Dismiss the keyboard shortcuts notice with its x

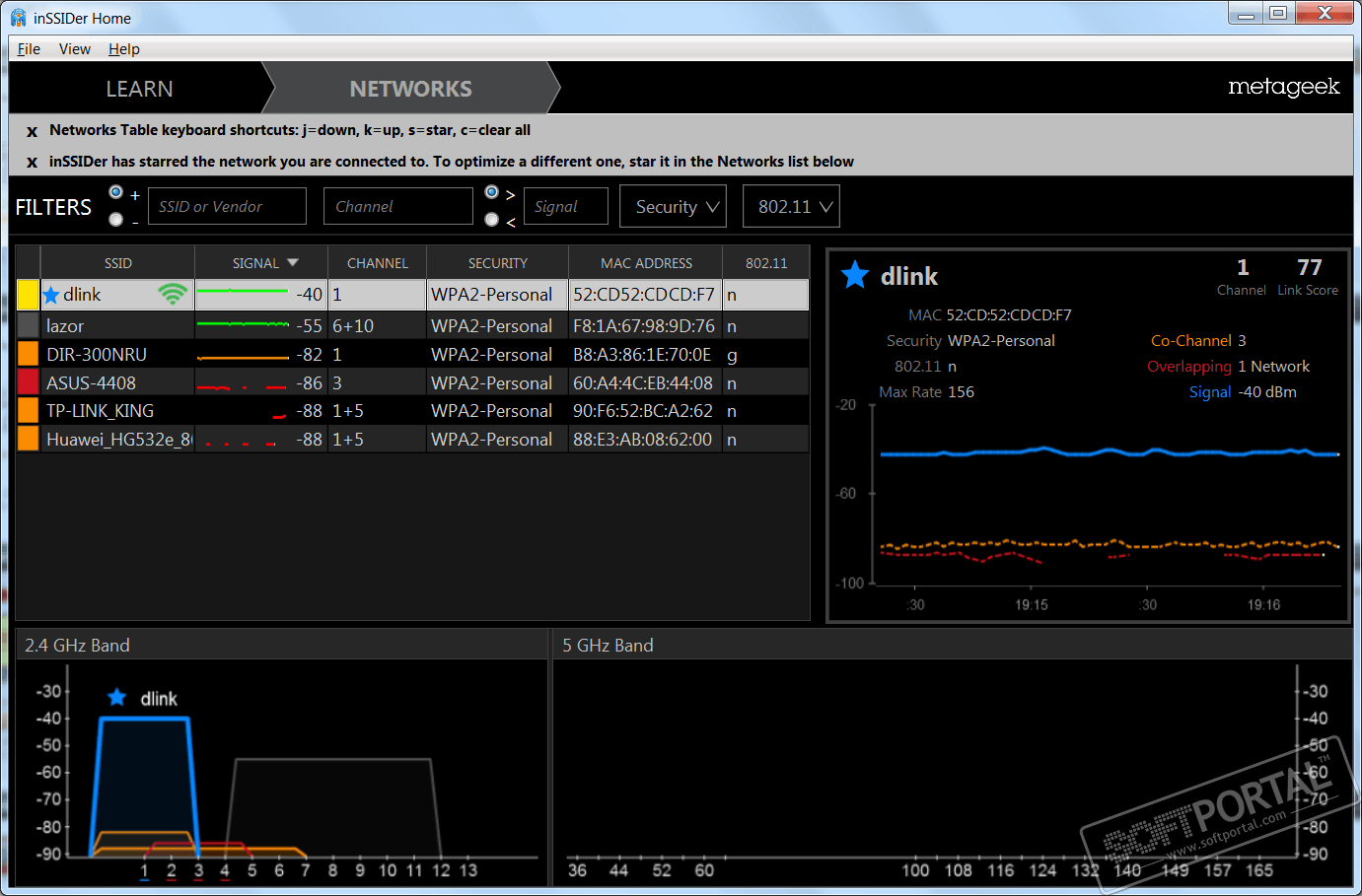click(x=32, y=131)
